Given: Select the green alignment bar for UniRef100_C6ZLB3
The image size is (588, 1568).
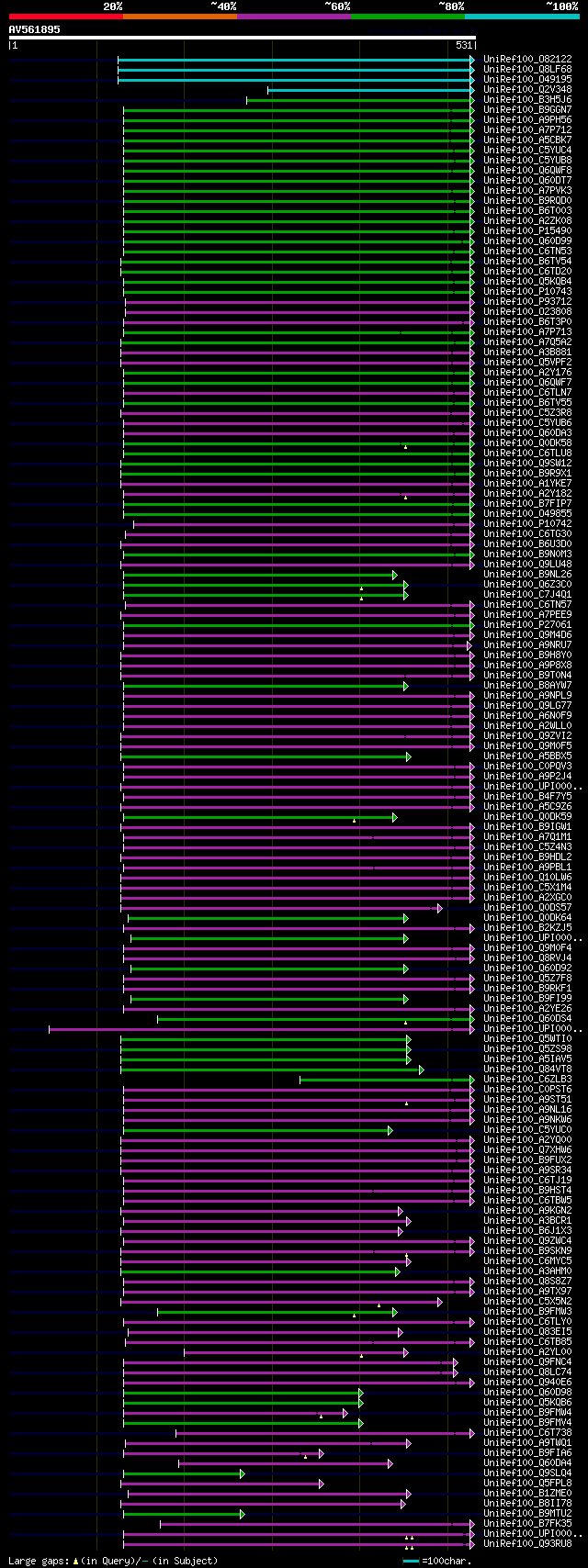Looking at the screenshot, I should pyautogui.click(x=387, y=1080).
